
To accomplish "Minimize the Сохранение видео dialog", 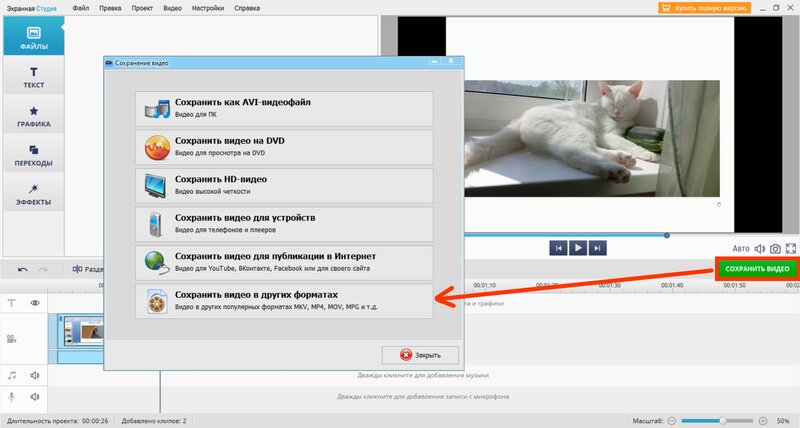I will click(x=434, y=62).
